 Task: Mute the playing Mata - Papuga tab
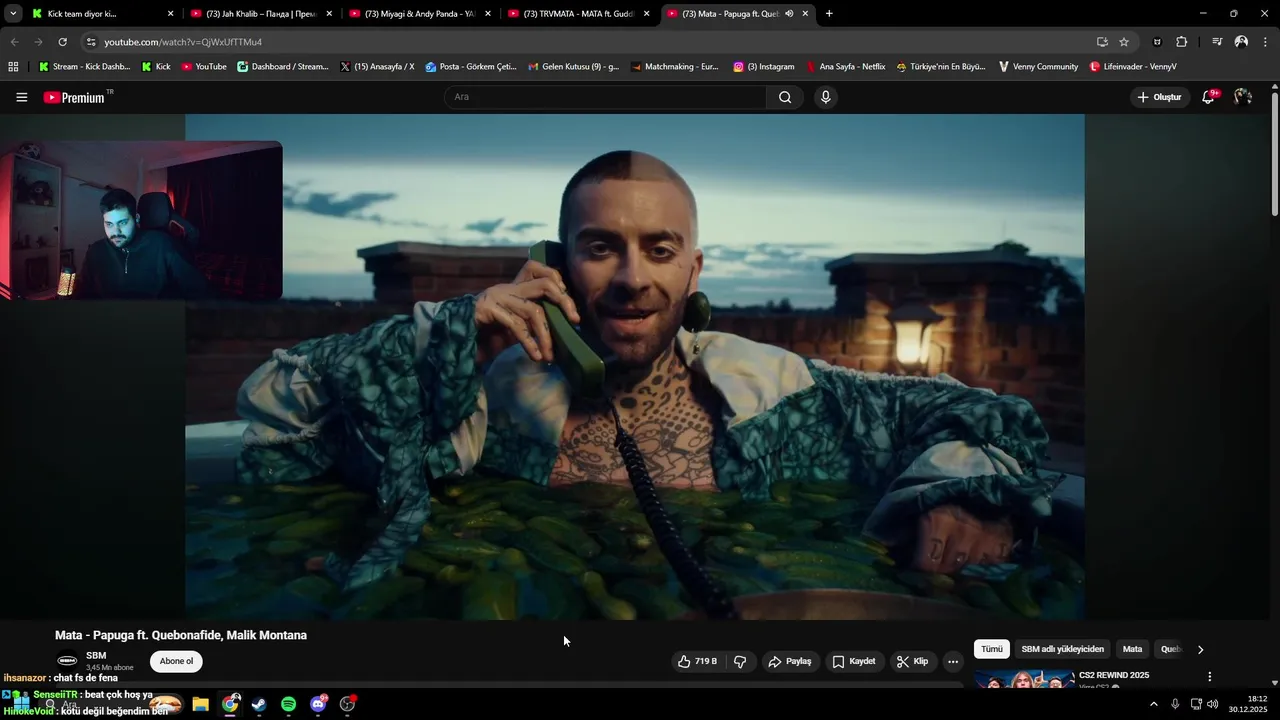point(789,14)
